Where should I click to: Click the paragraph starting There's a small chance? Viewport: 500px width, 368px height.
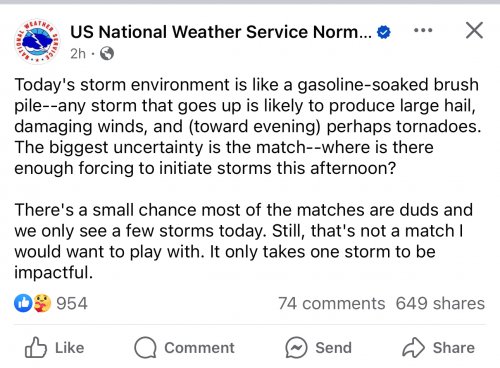(243, 241)
